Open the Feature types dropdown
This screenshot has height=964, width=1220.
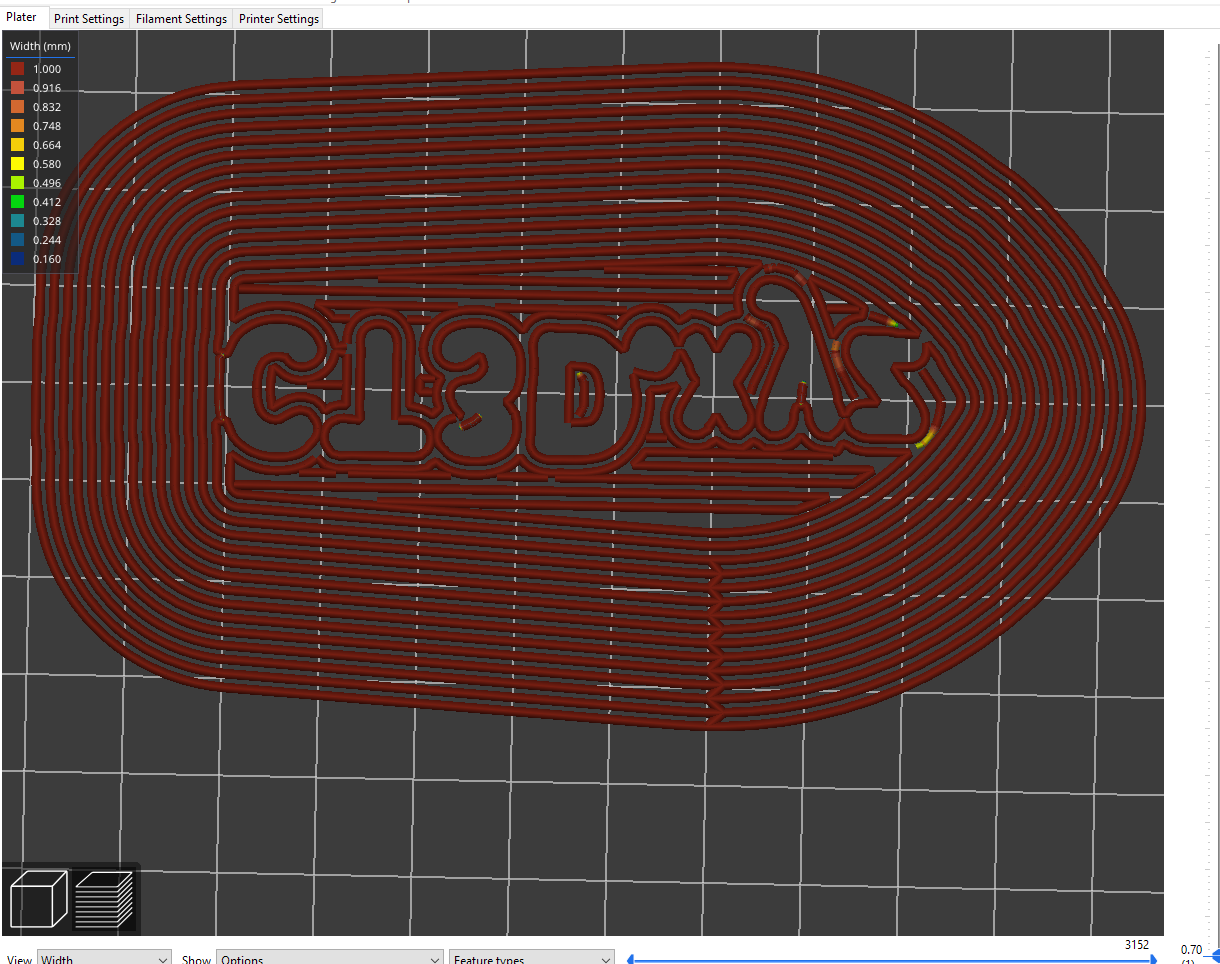(532, 958)
